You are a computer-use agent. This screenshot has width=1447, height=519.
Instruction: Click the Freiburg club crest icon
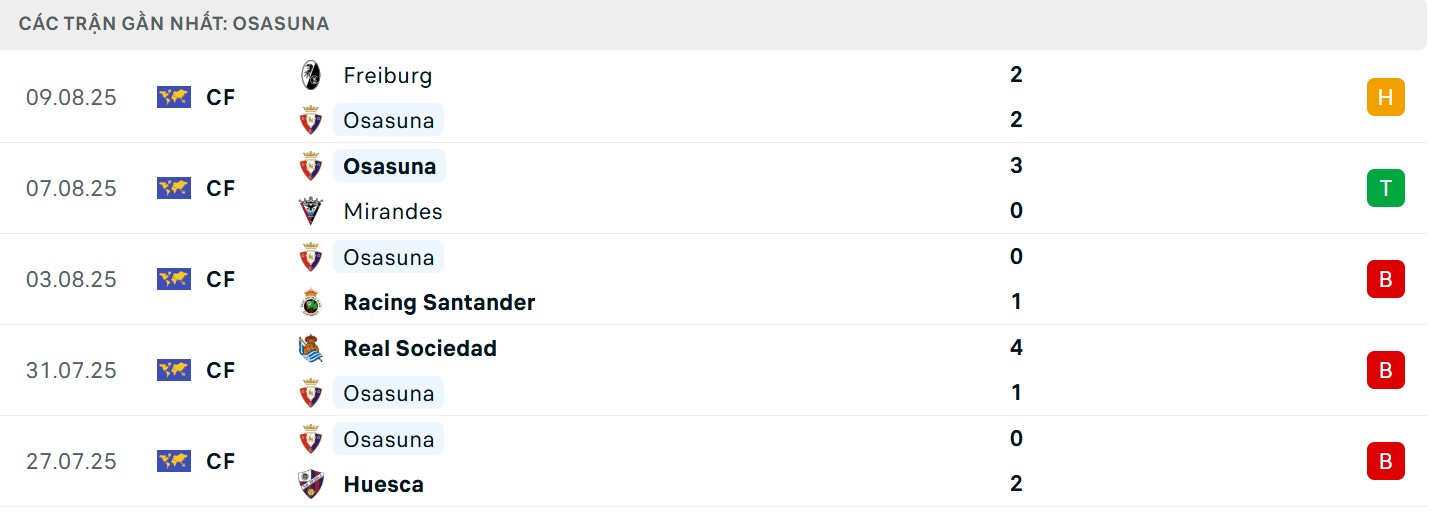tap(311, 75)
